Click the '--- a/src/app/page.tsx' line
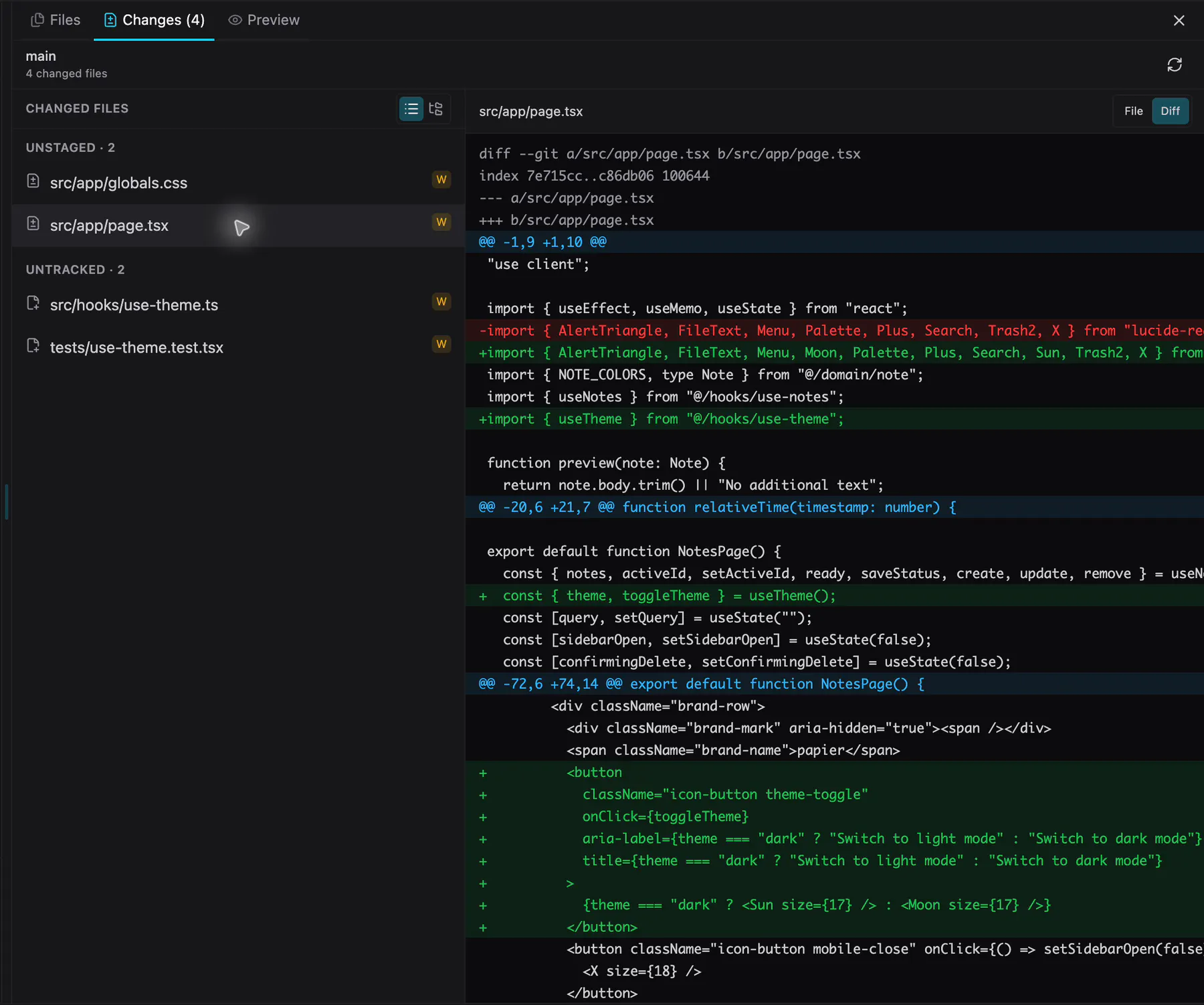 (835, 198)
